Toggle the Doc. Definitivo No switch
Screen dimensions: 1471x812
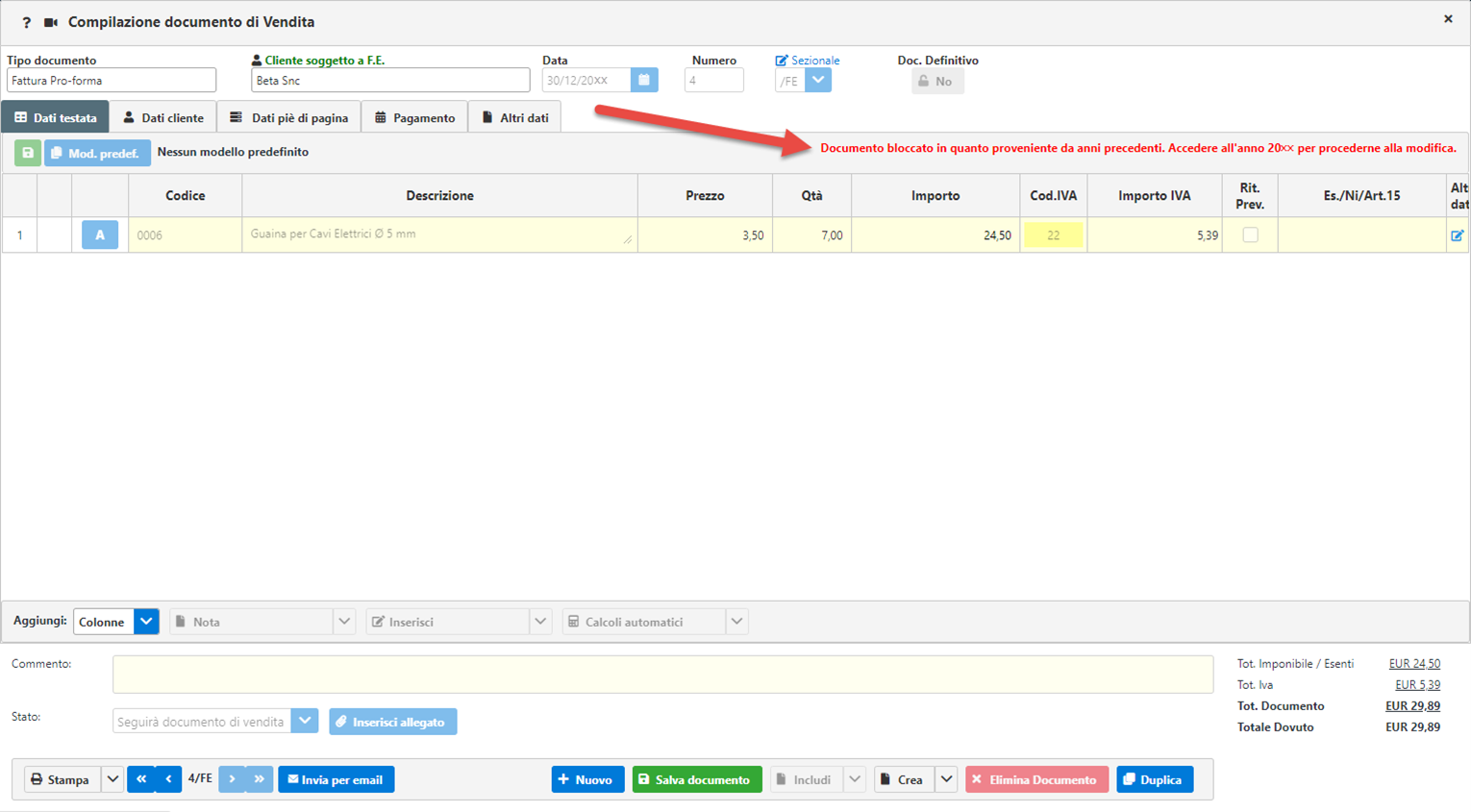pos(936,82)
